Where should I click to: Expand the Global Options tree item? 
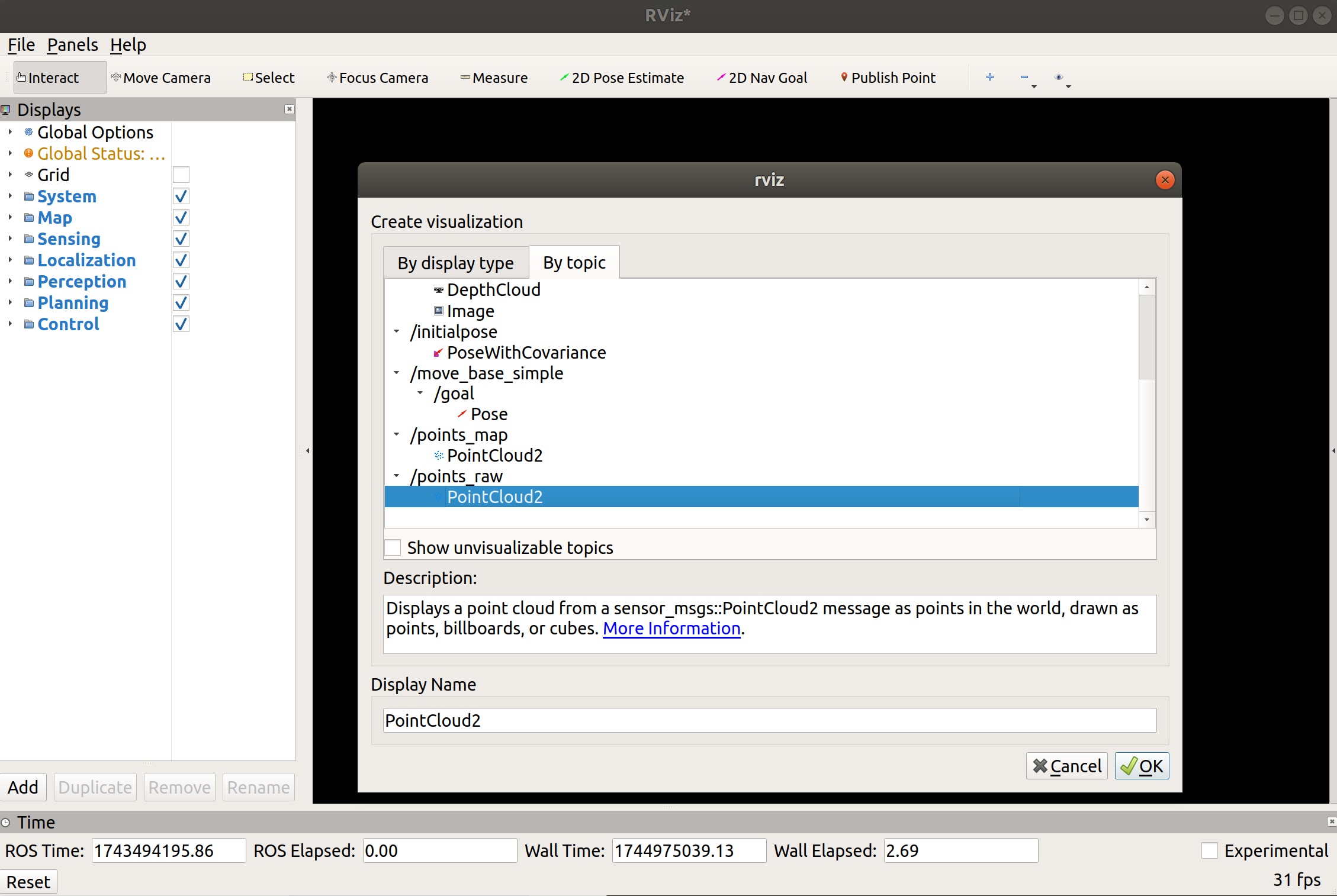pyautogui.click(x=10, y=132)
